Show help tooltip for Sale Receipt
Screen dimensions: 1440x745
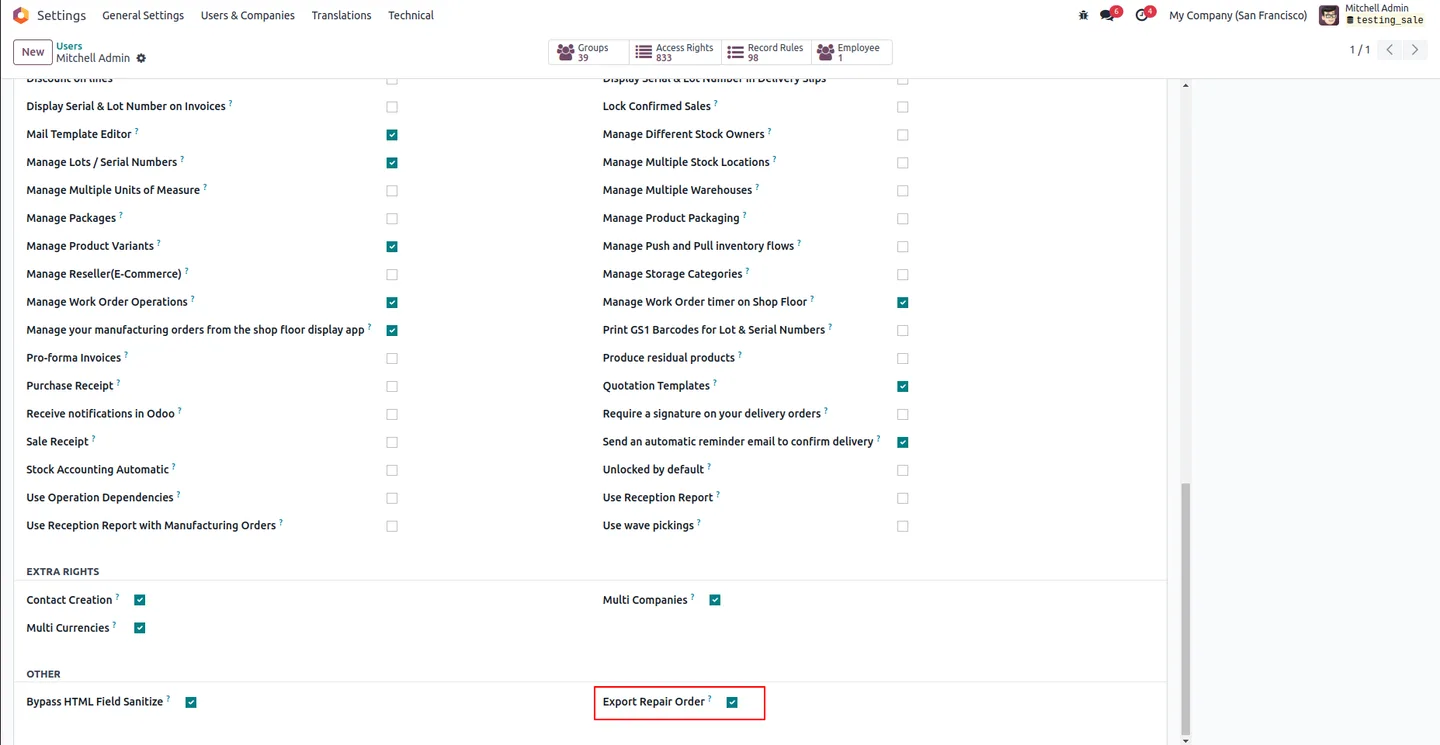tap(94, 439)
